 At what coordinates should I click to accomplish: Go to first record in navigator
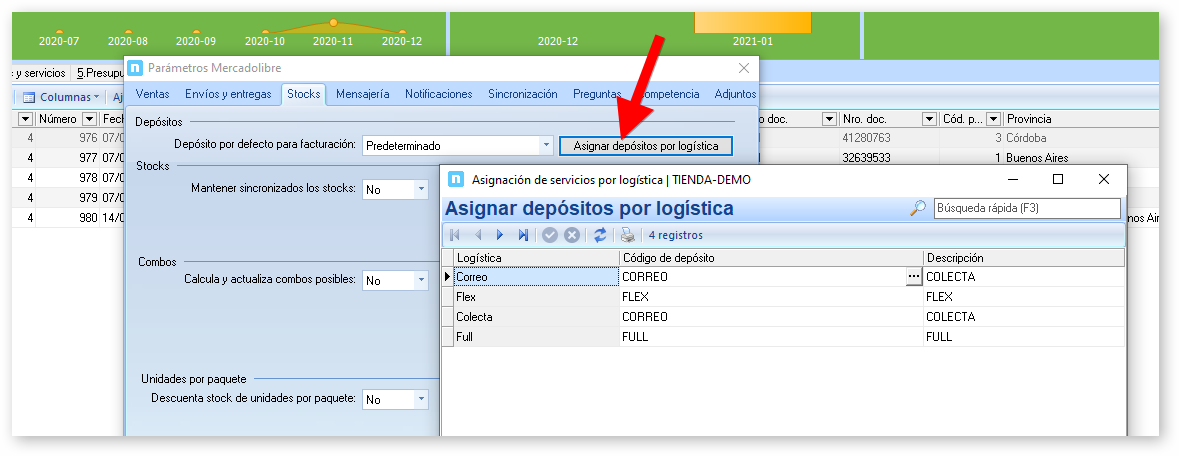click(x=456, y=235)
